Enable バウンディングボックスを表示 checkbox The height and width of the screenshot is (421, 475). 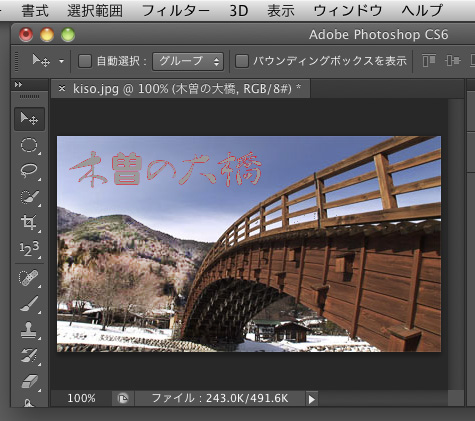coord(242,61)
